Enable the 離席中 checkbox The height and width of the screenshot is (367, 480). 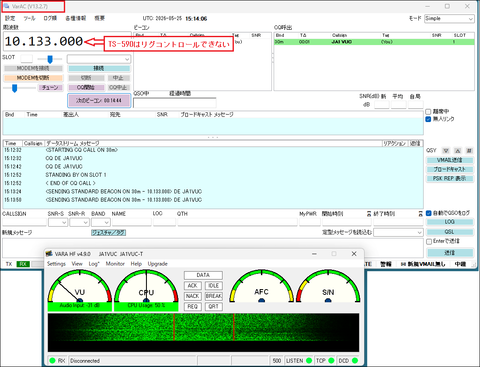tap(428, 111)
